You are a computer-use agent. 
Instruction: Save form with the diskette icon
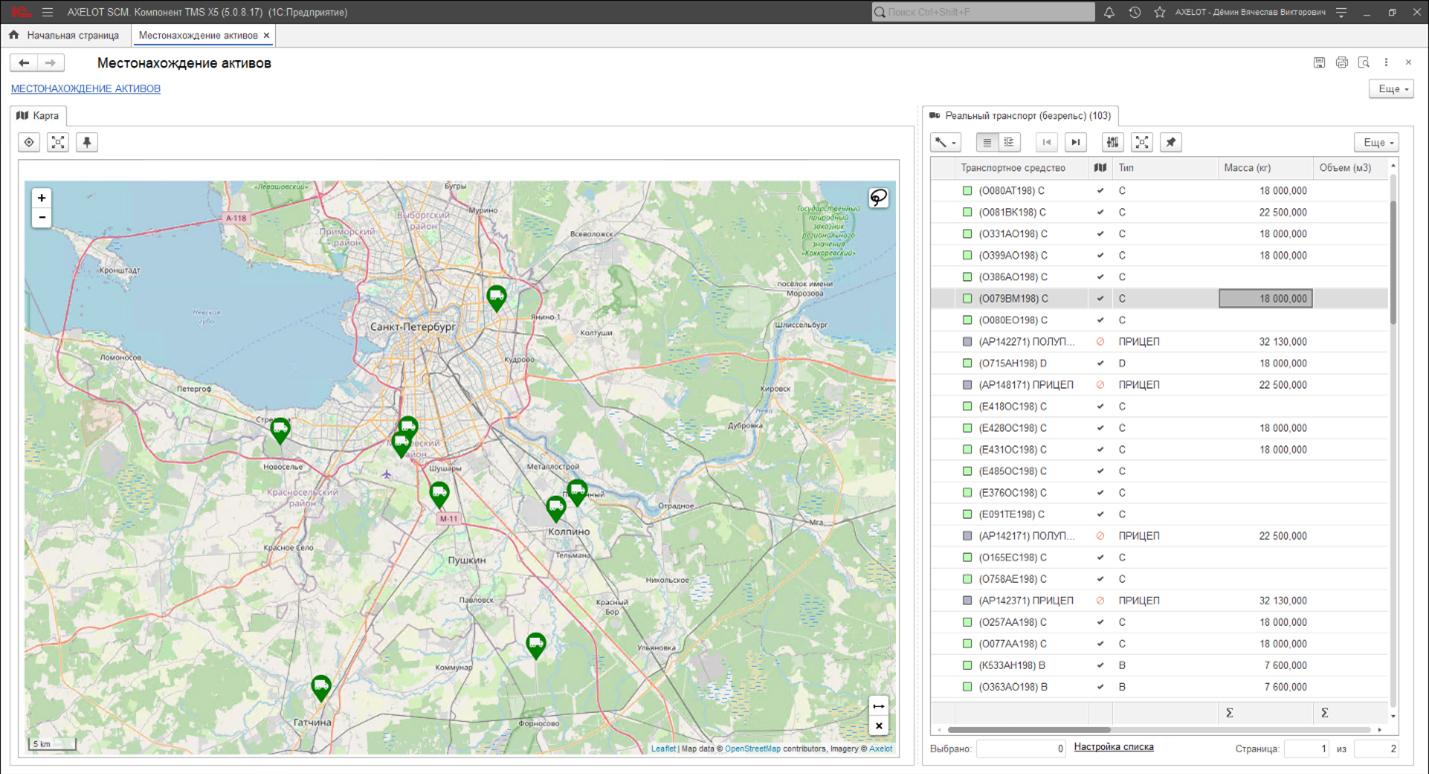pyautogui.click(x=1319, y=62)
